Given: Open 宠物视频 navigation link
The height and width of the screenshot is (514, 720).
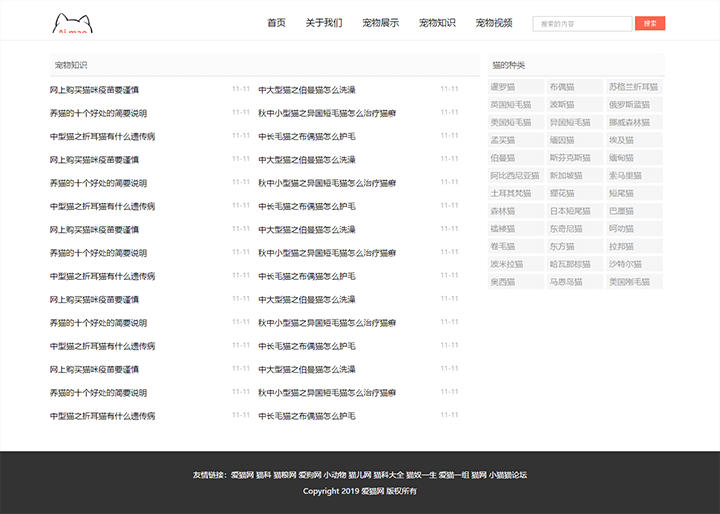Looking at the screenshot, I should pos(494,23).
